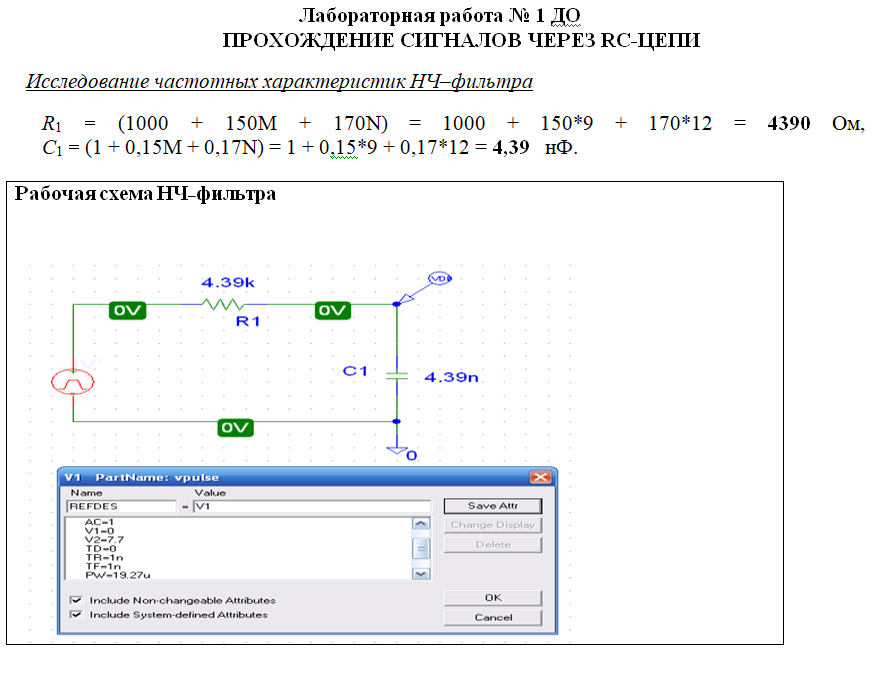This screenshot has width=874, height=675.
Task: Cancel the vpulse attribute dialog
Action: [493, 618]
